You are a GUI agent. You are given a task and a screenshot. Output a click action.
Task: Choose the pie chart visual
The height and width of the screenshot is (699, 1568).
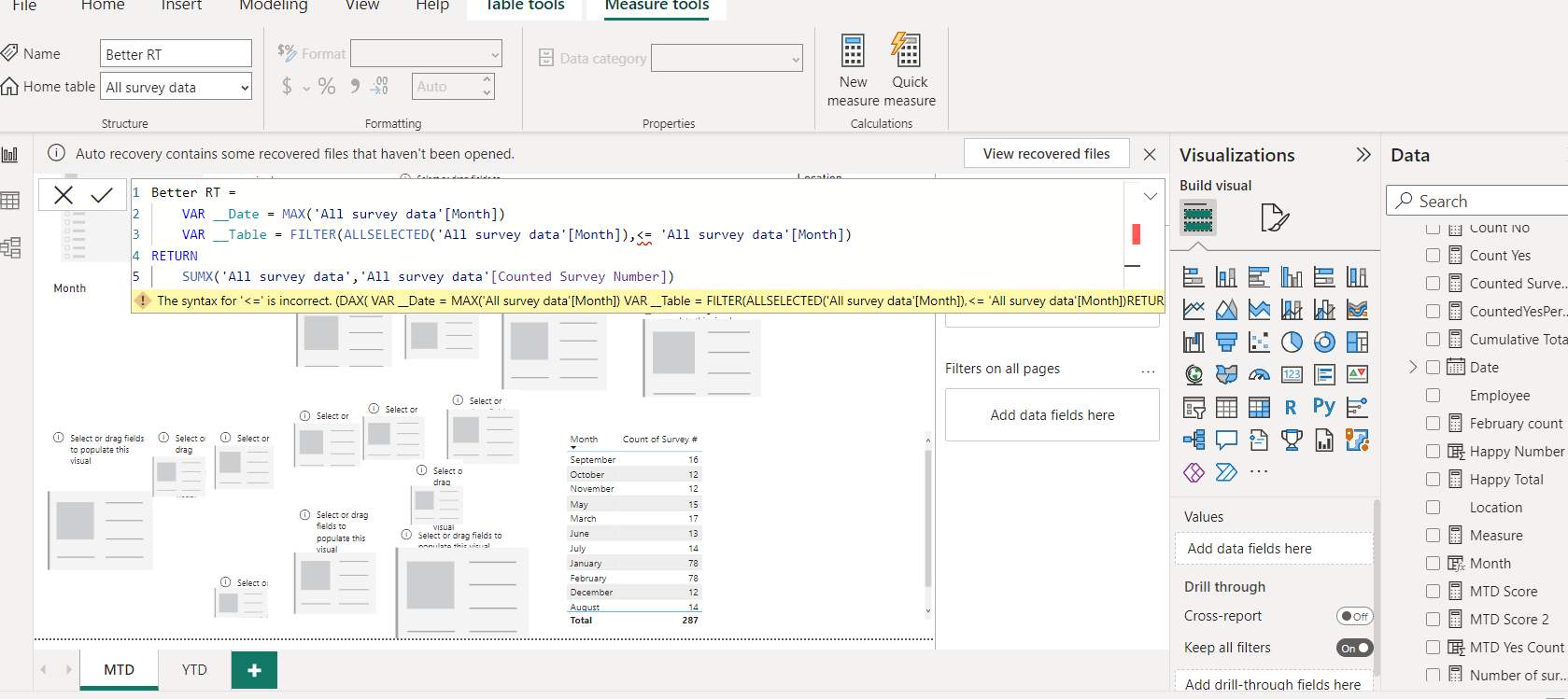(1292, 342)
